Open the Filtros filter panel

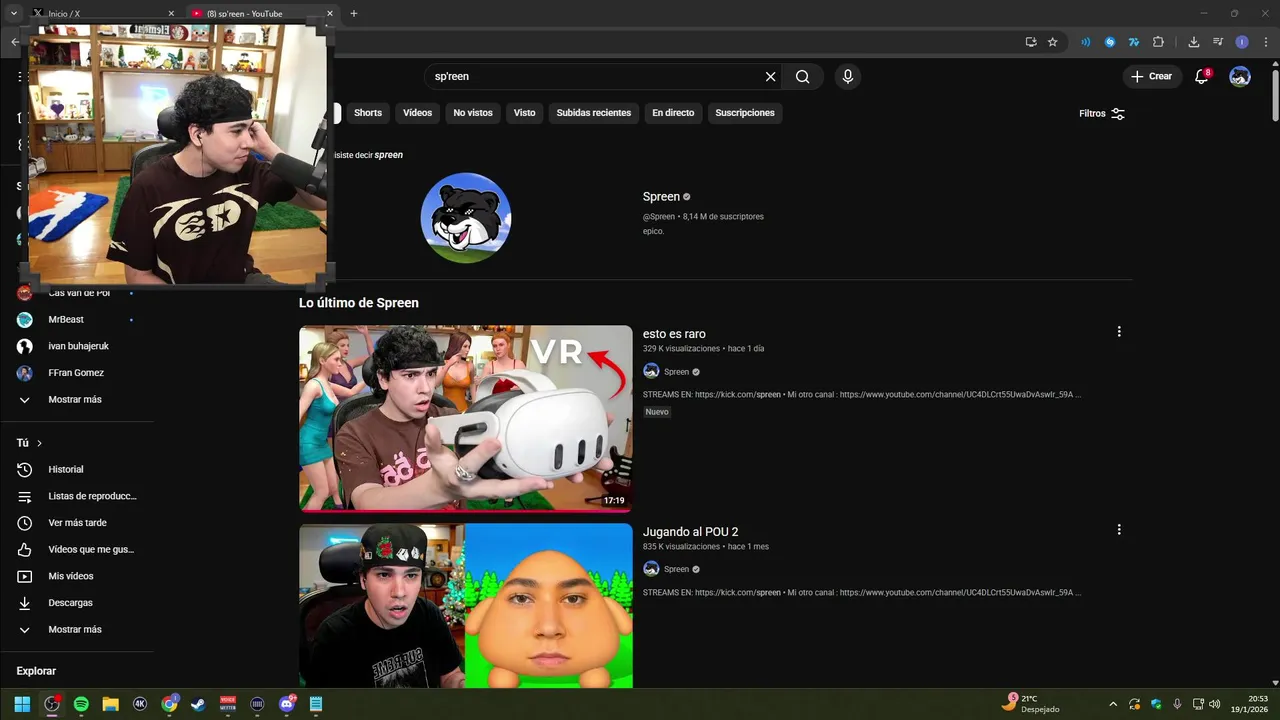click(x=1102, y=113)
